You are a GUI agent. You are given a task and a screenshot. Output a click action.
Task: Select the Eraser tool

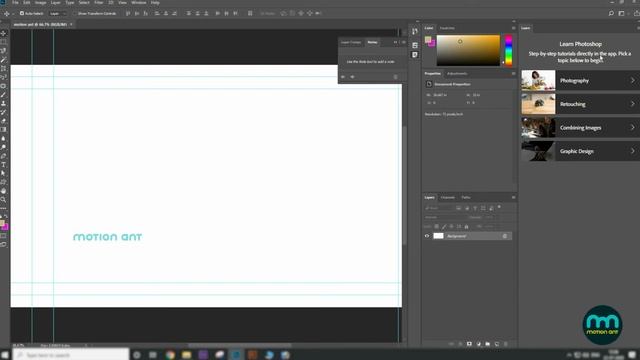tap(4, 121)
